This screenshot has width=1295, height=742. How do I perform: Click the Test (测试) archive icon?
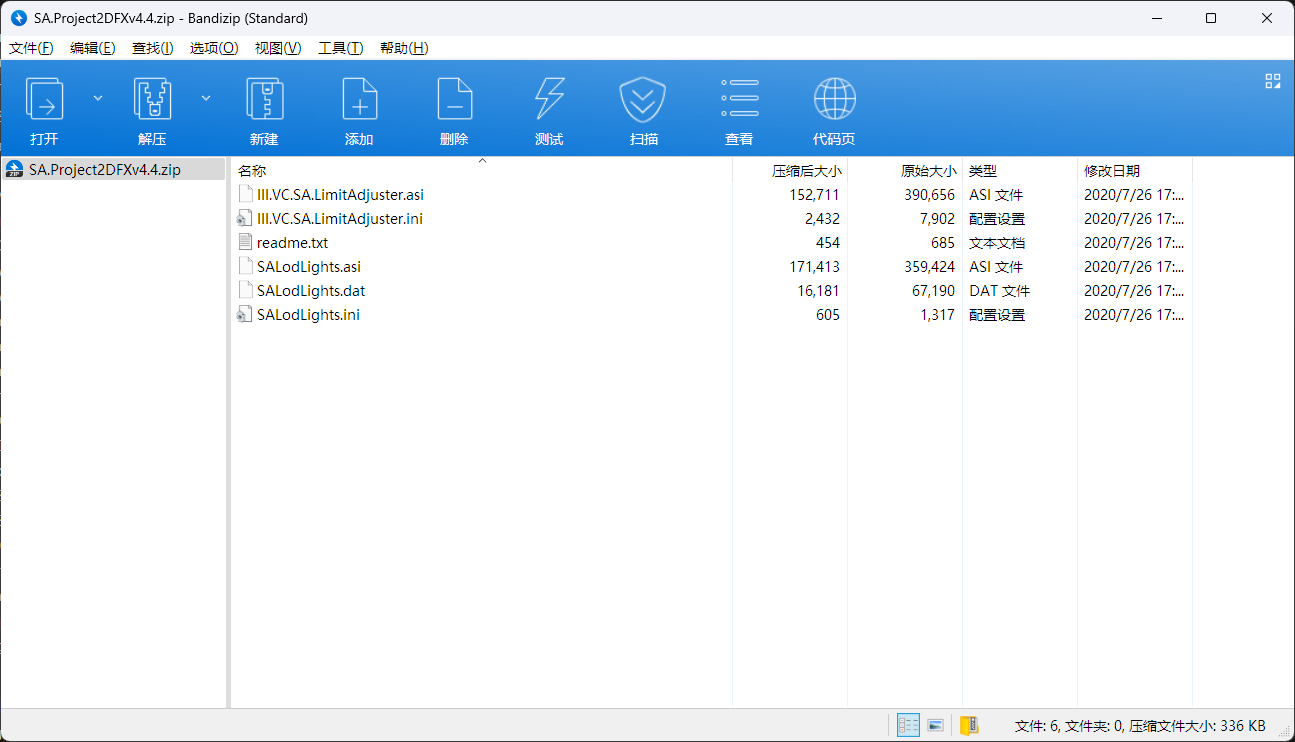pyautogui.click(x=549, y=100)
